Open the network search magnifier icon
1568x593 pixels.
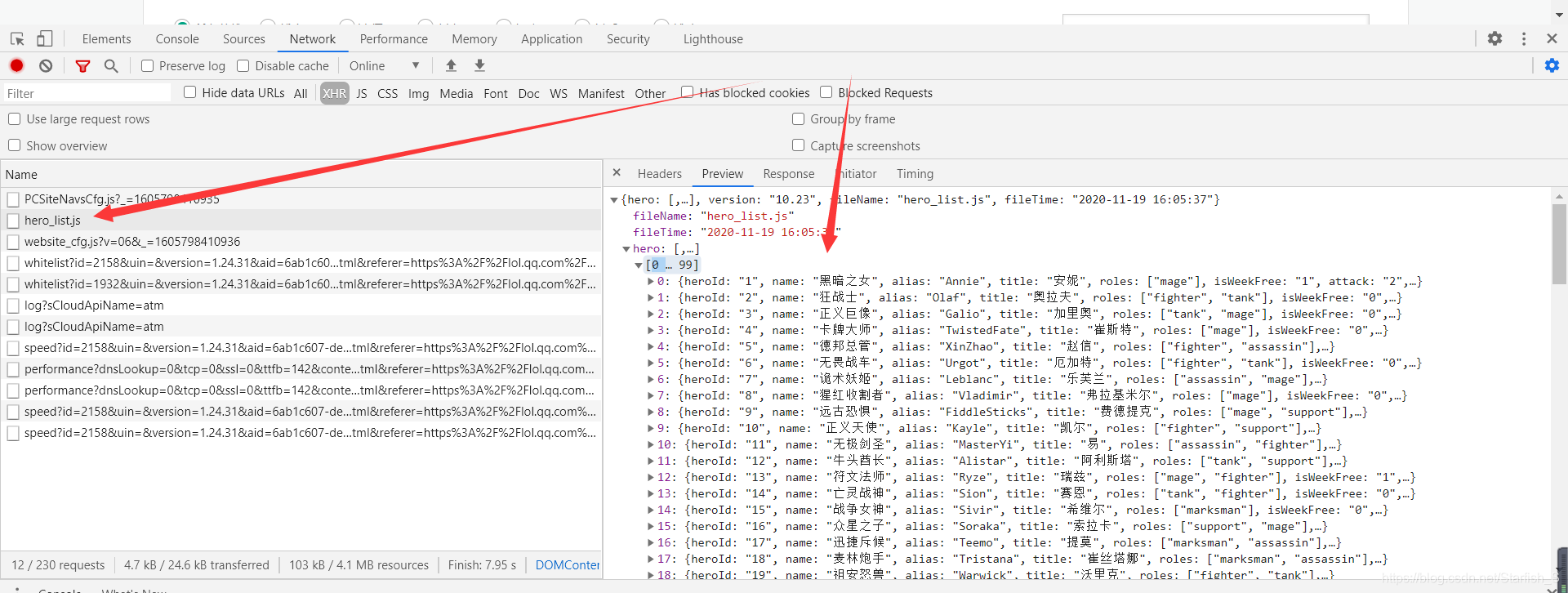click(x=111, y=65)
